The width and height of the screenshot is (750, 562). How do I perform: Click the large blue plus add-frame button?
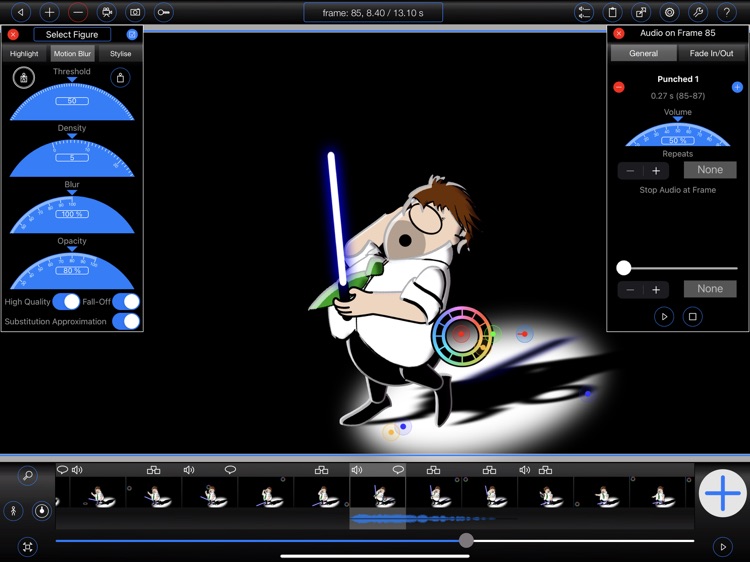722,493
